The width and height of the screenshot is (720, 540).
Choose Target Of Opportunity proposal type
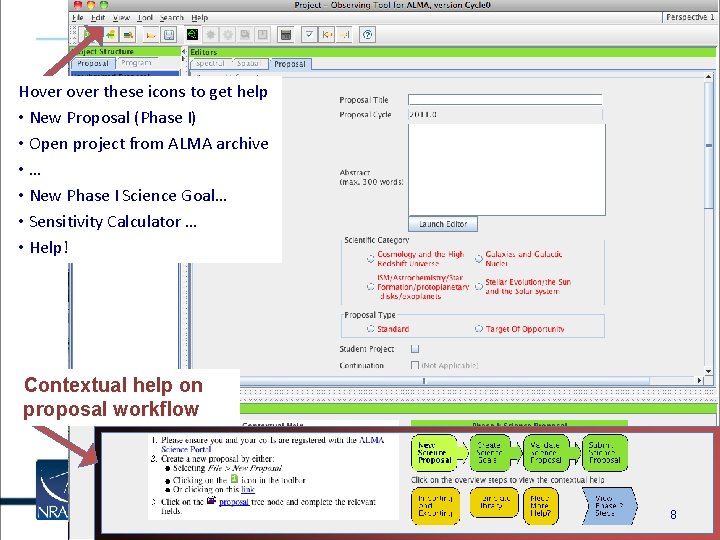tap(478, 329)
